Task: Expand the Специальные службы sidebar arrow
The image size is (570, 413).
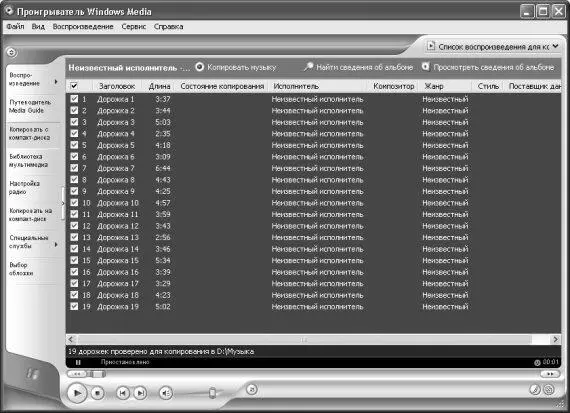Action: (56, 245)
